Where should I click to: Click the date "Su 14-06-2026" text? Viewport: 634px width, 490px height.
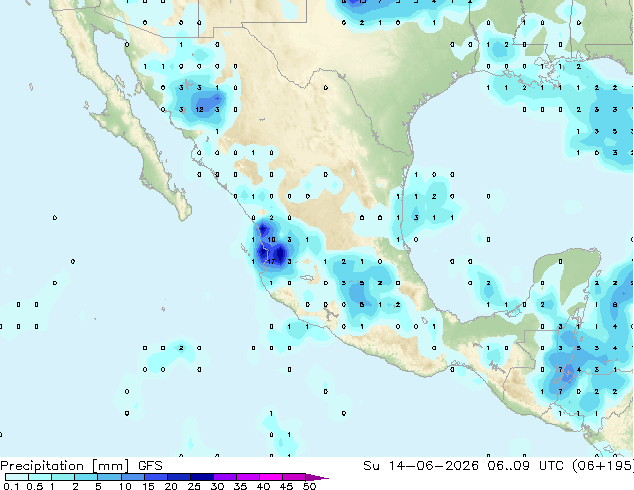click(421, 466)
